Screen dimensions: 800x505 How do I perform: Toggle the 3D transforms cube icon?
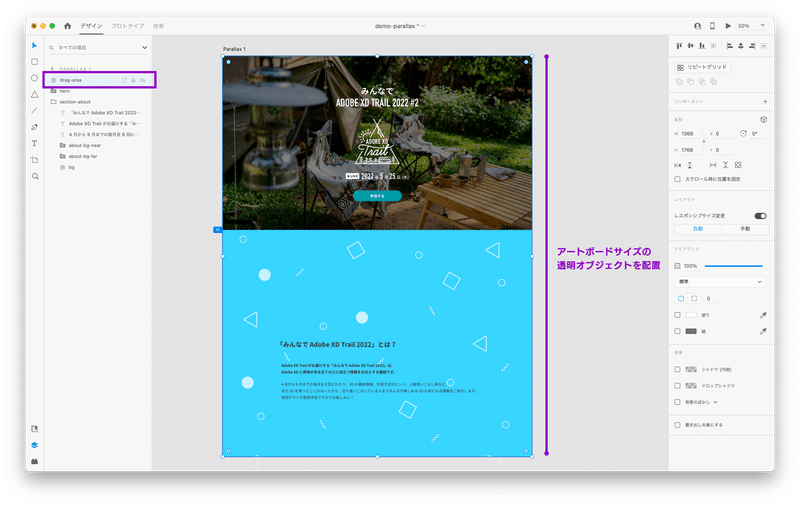tap(763, 119)
